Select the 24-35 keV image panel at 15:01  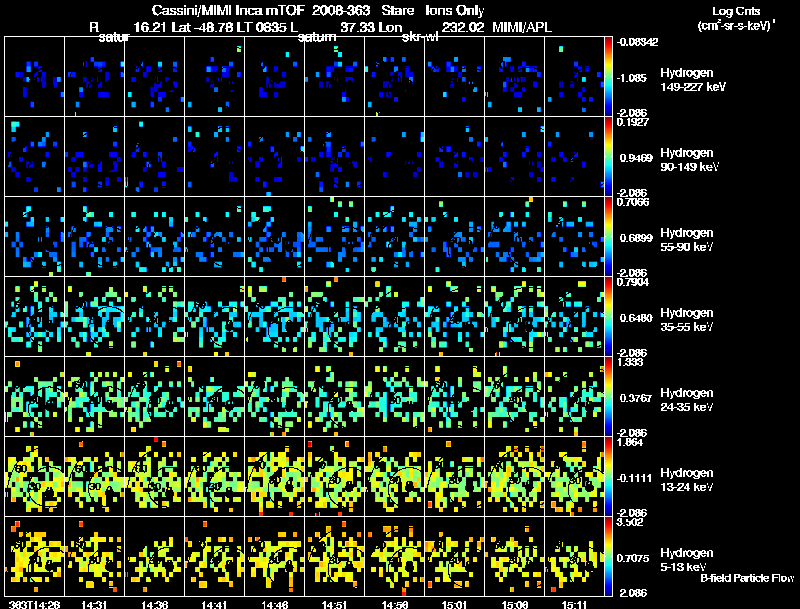455,396
